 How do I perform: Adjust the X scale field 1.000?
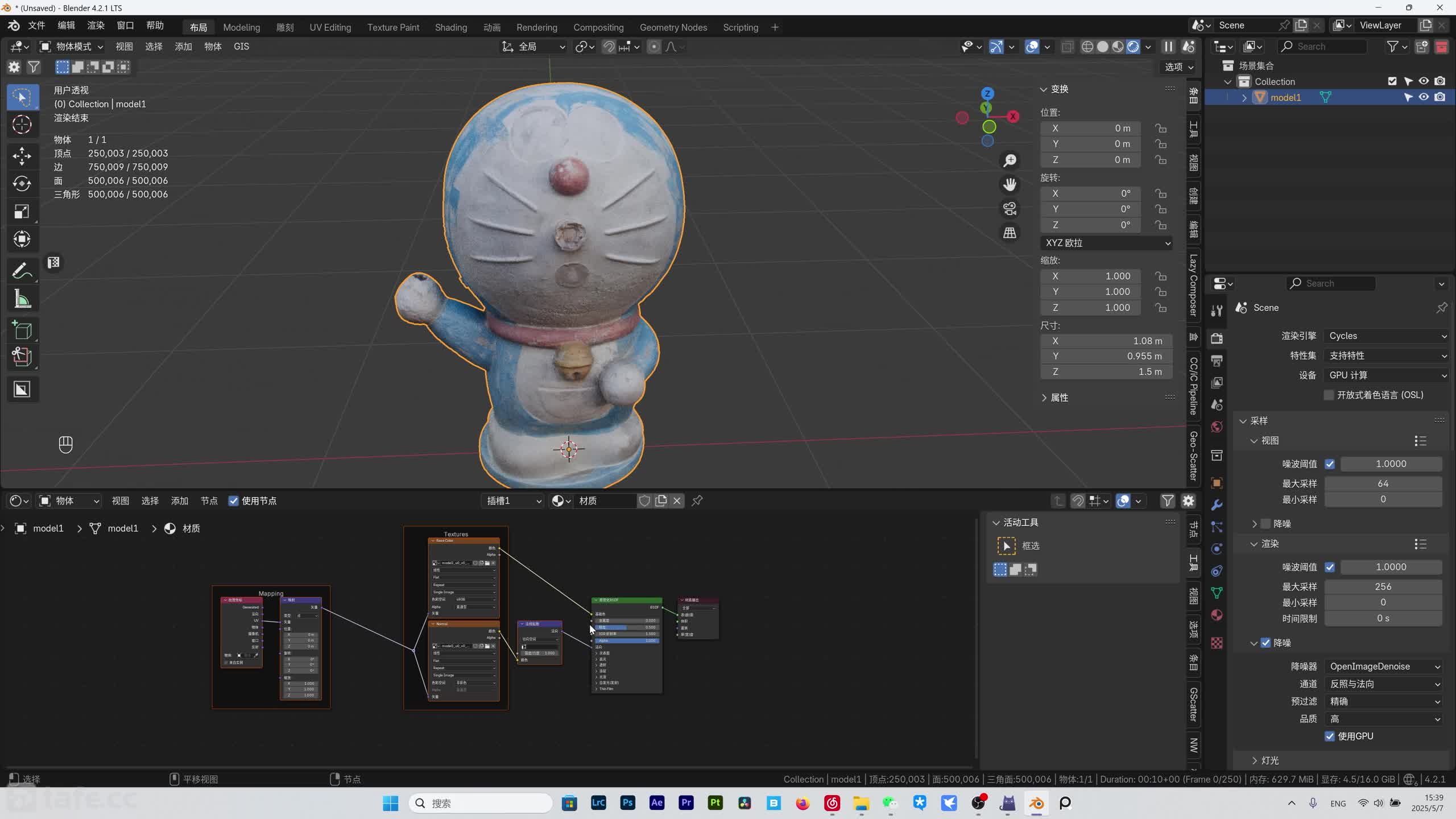[x=1091, y=276]
